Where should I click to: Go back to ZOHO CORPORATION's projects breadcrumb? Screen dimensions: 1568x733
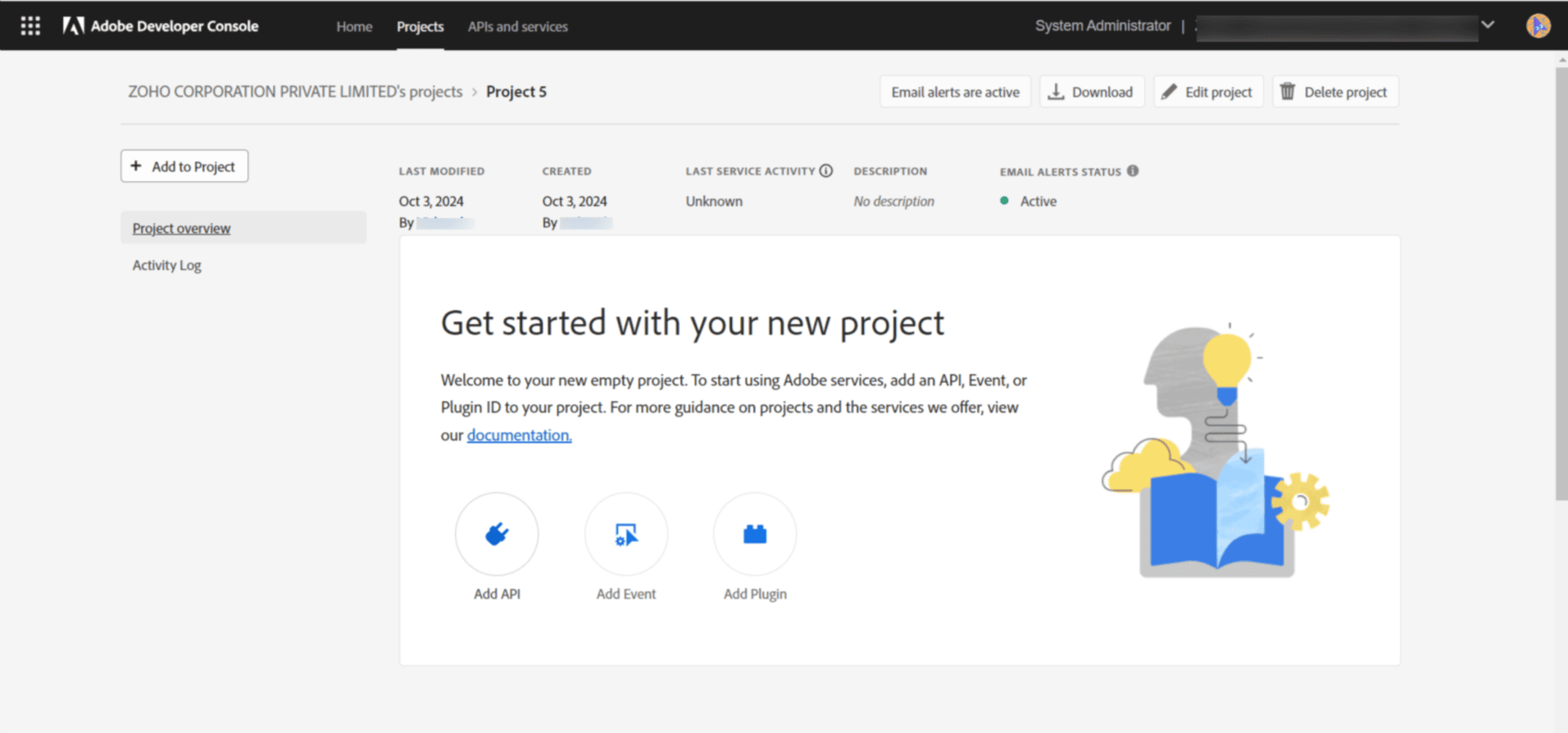(x=295, y=92)
